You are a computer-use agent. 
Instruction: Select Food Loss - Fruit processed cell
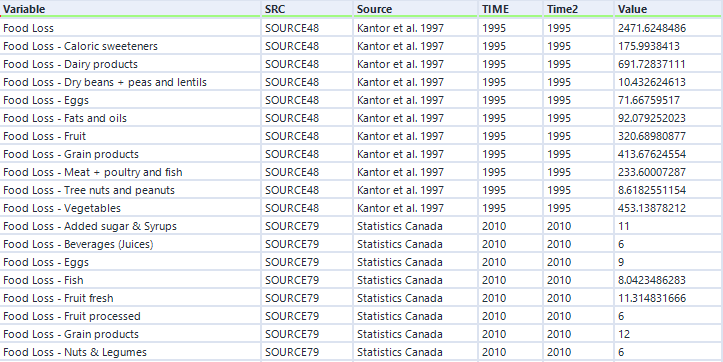point(130,316)
